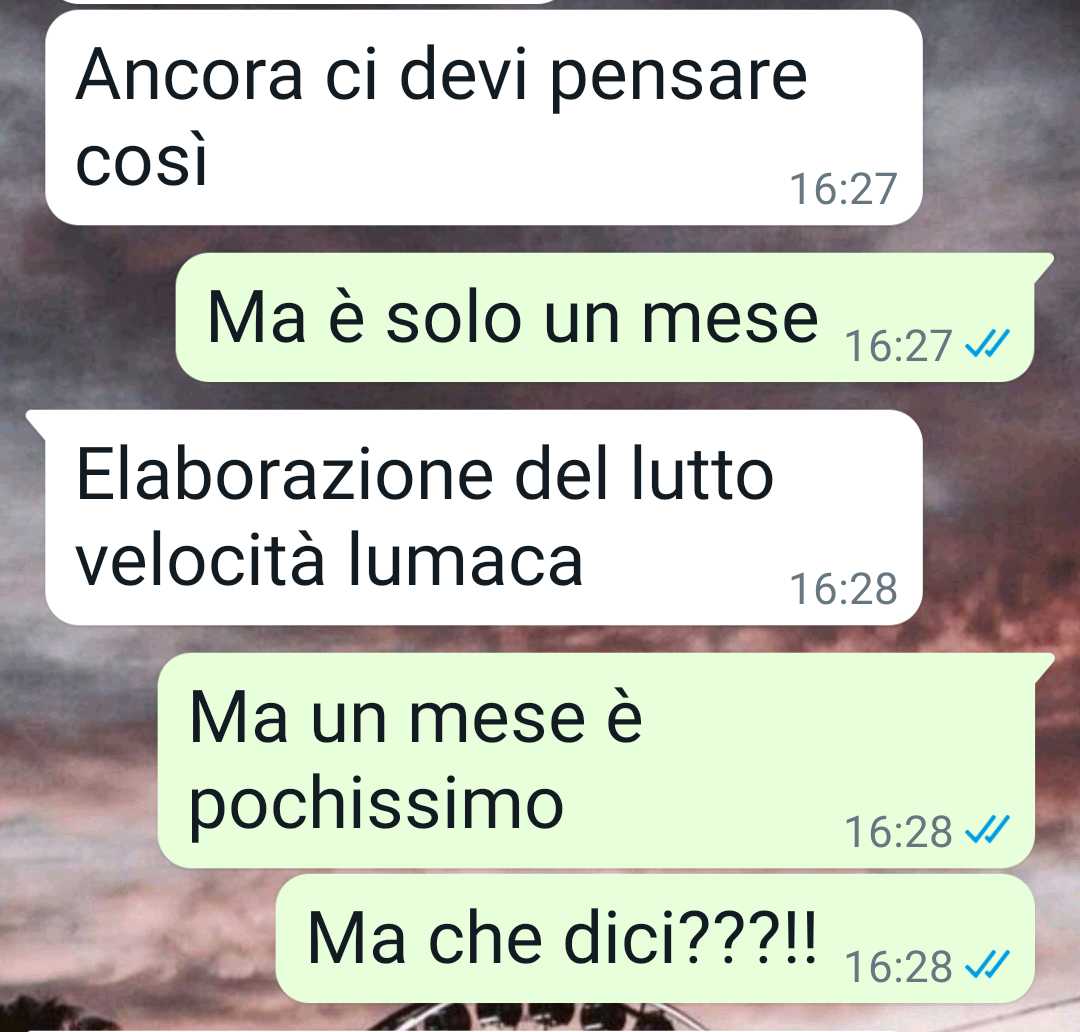
Task: Click the word 'così' in the first bubble
Action: point(141,161)
